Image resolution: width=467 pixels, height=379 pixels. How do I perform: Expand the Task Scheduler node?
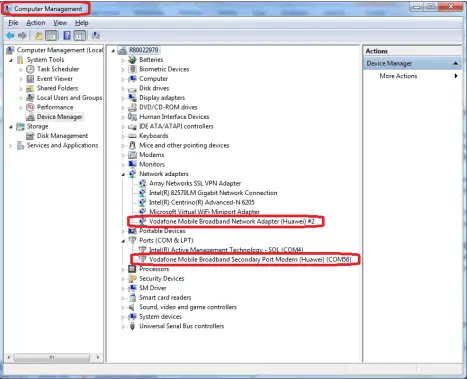(21, 70)
